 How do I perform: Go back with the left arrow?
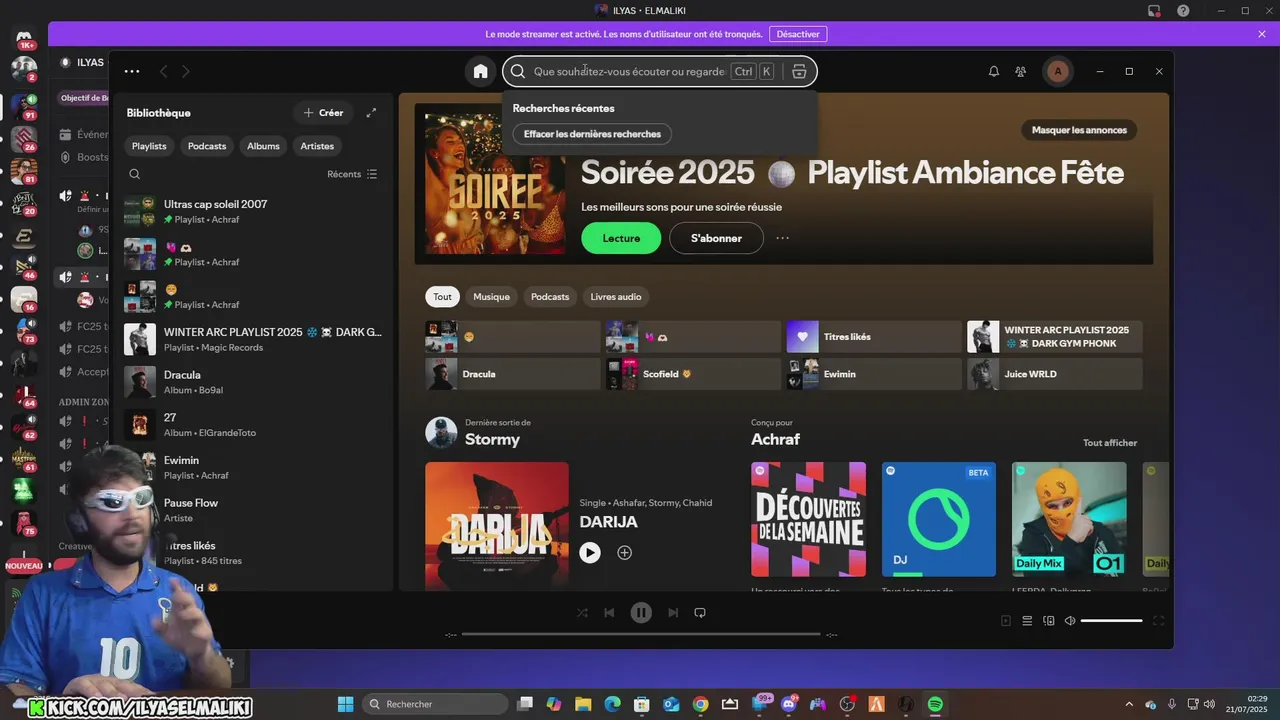click(163, 71)
